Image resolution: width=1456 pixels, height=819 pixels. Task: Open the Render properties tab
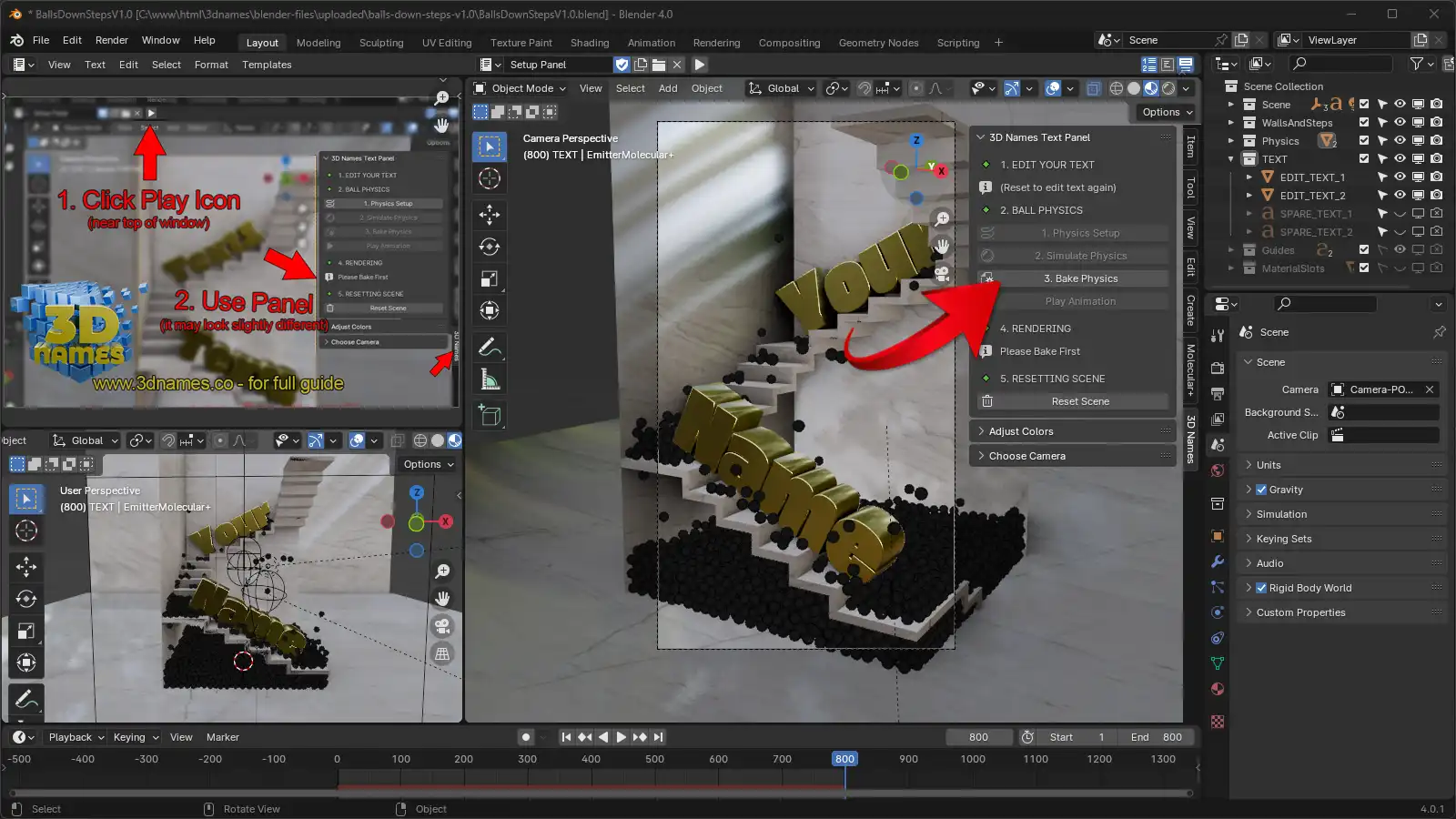(1218, 368)
